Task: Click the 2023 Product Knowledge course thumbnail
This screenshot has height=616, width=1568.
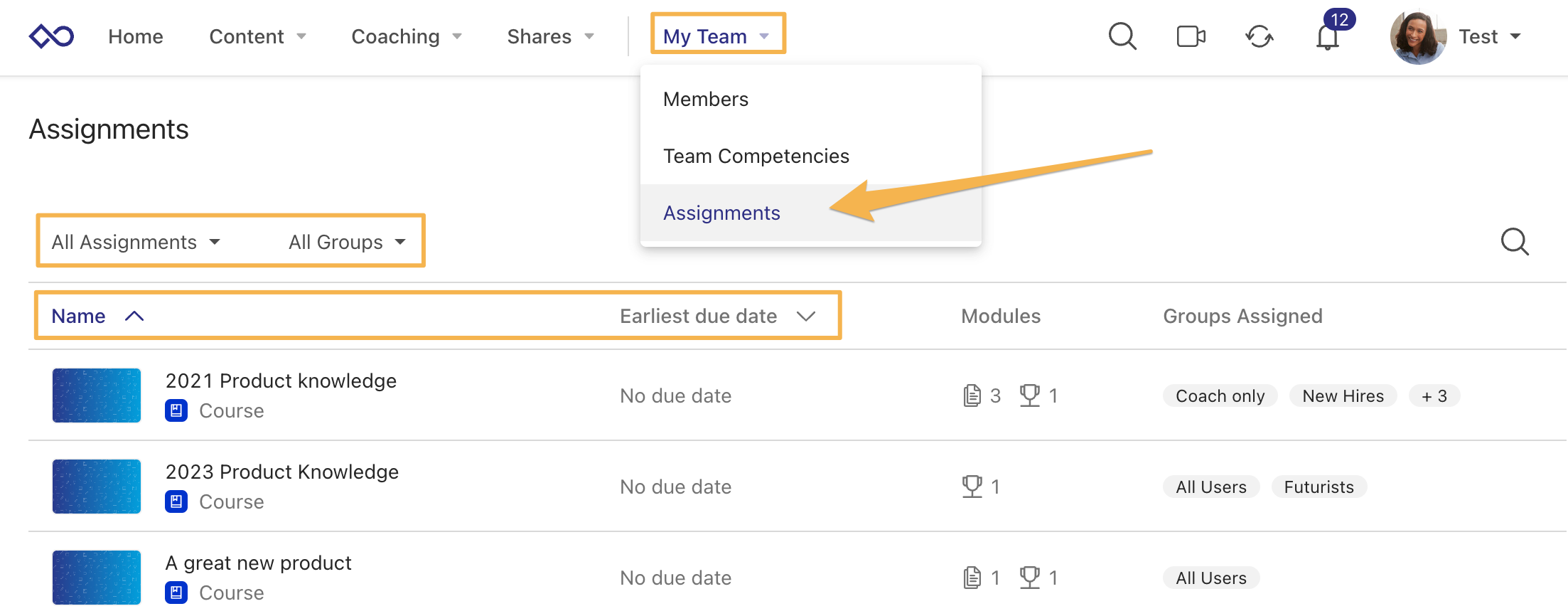Action: coord(96,487)
